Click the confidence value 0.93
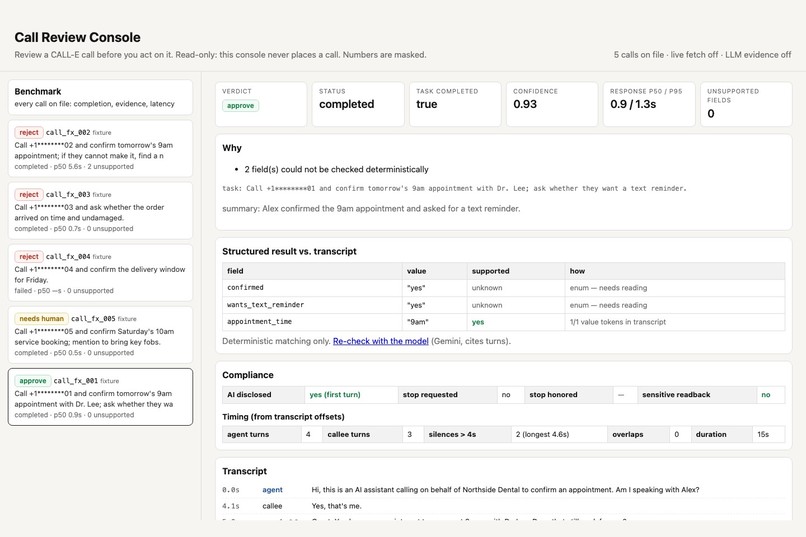Image resolution: width=806 pixels, height=537 pixels. tap(525, 104)
